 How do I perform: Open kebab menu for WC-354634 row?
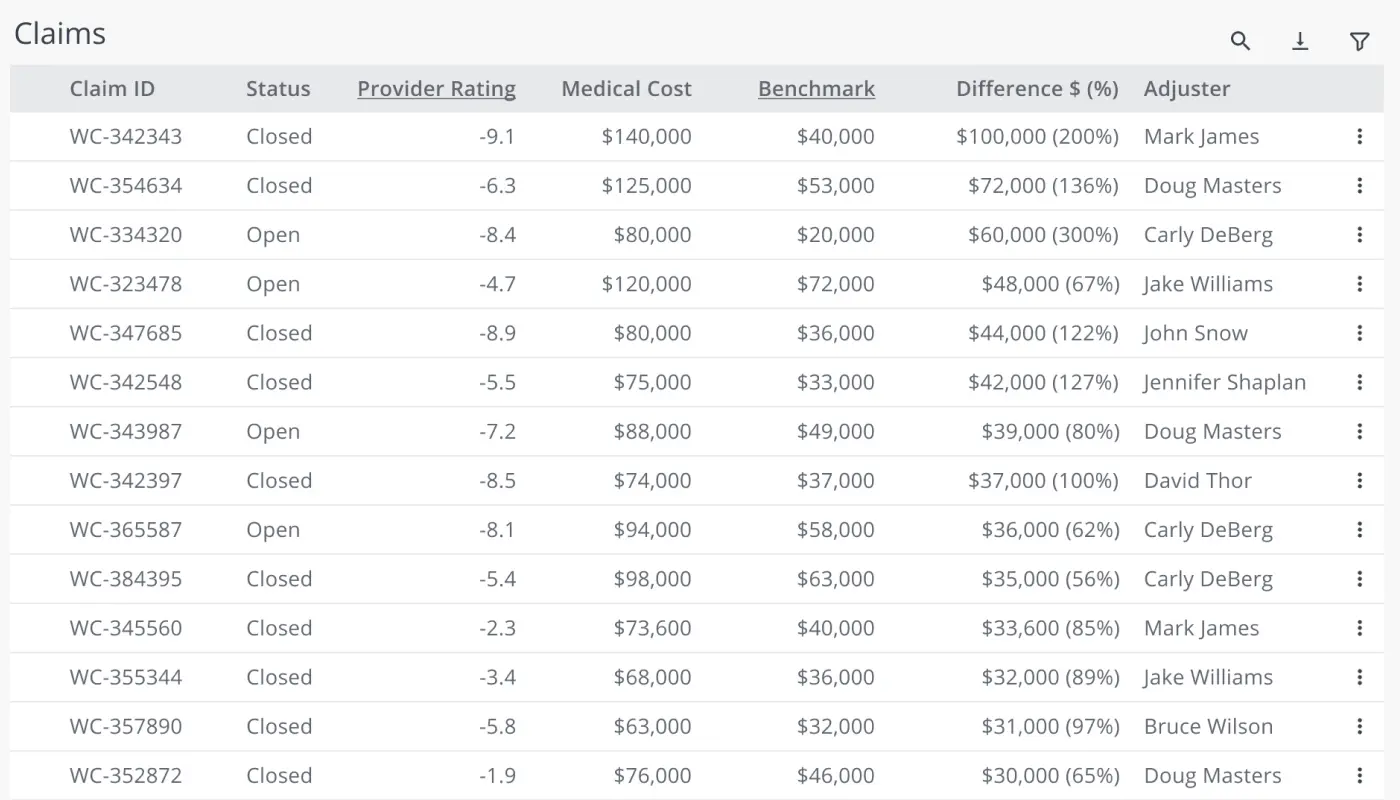coord(1359,186)
